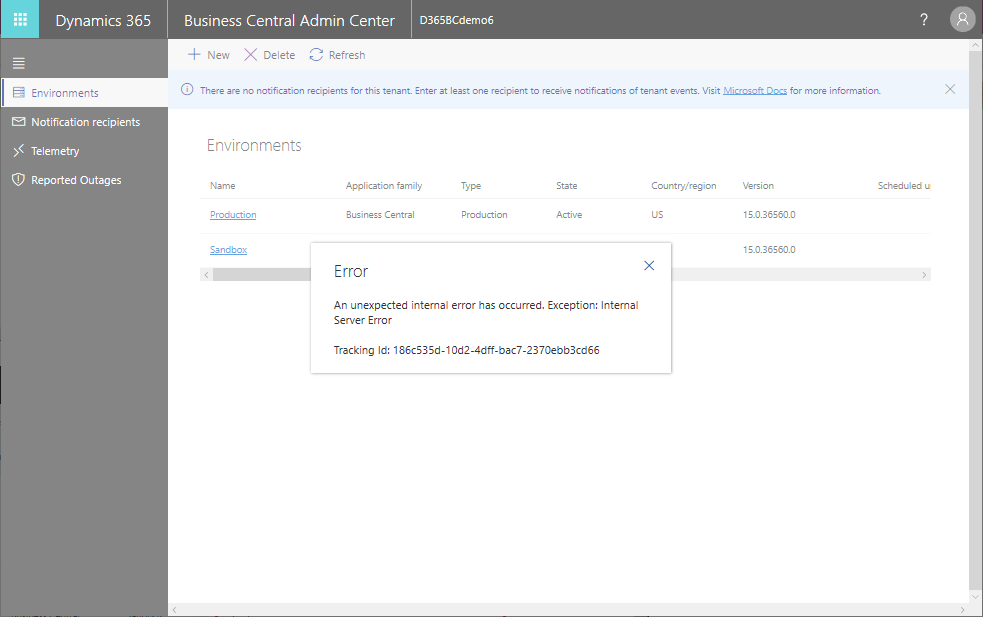This screenshot has height=617, width=983.
Task: Click the Tracking Id text in the error dialog
Action: tap(466, 350)
